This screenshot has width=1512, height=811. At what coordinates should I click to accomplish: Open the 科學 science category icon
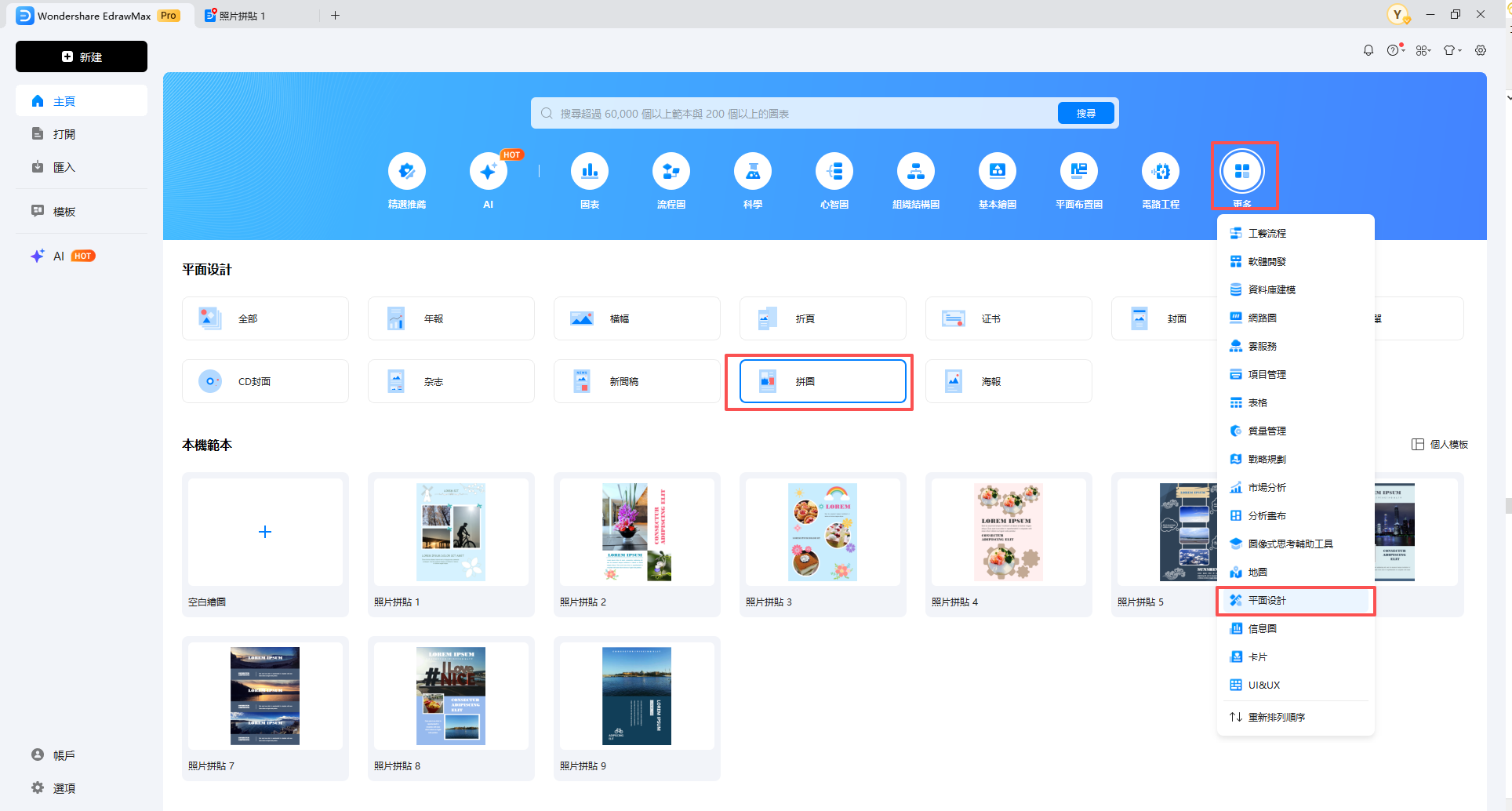[x=752, y=172]
